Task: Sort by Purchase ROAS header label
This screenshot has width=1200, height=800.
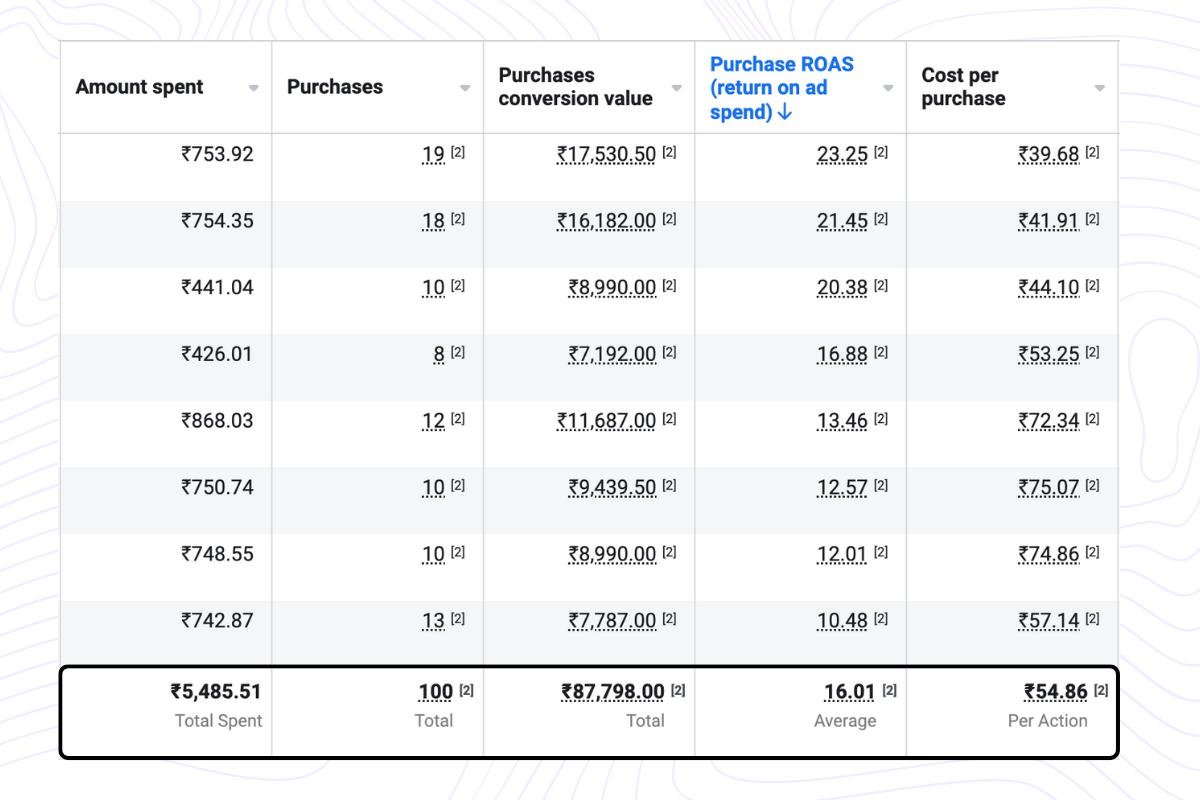Action: coord(781,65)
